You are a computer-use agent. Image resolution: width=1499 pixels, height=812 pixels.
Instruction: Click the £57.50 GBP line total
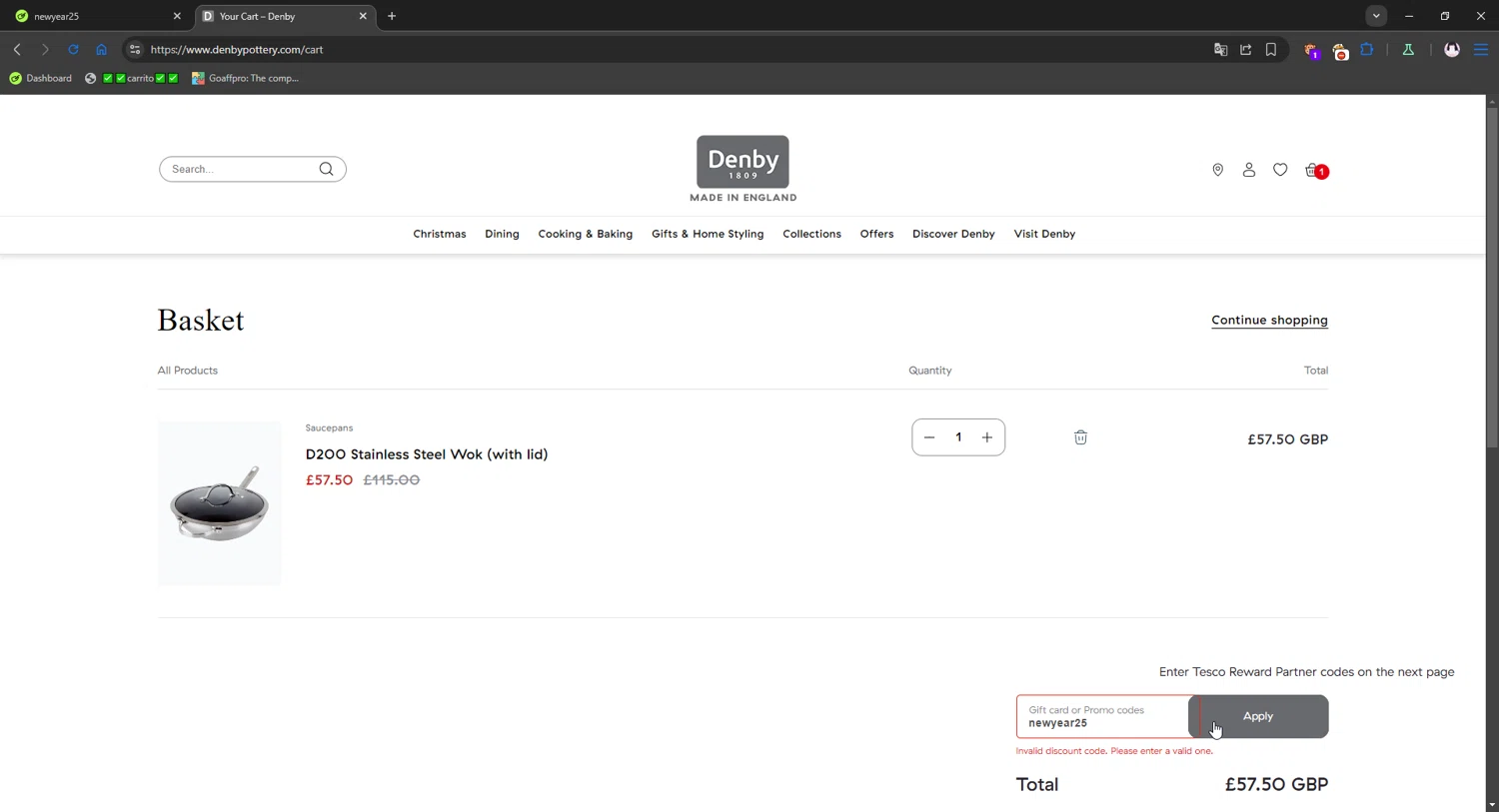pyautogui.click(x=1287, y=439)
